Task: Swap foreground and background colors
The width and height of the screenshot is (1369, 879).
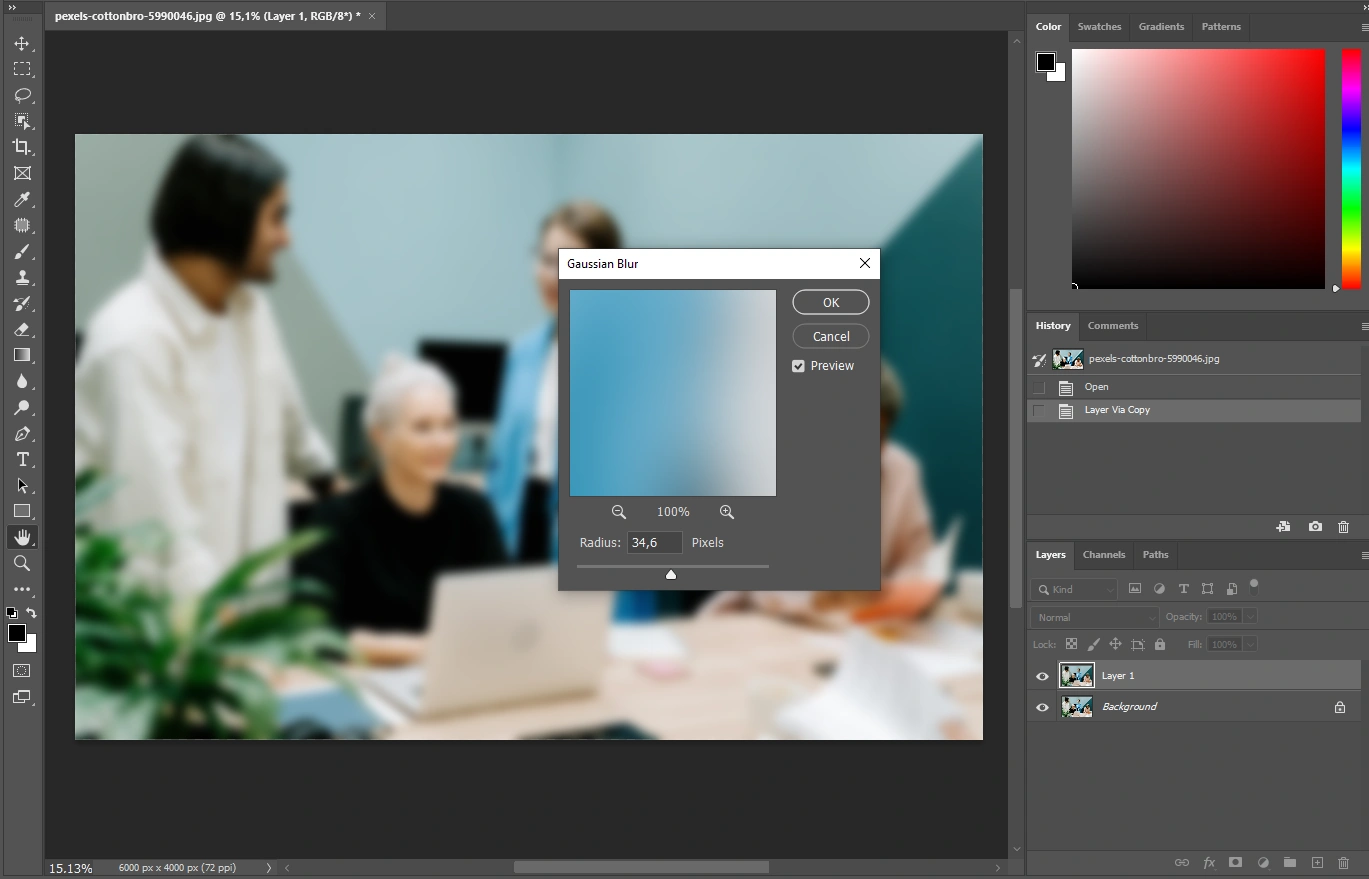Action: [32, 613]
